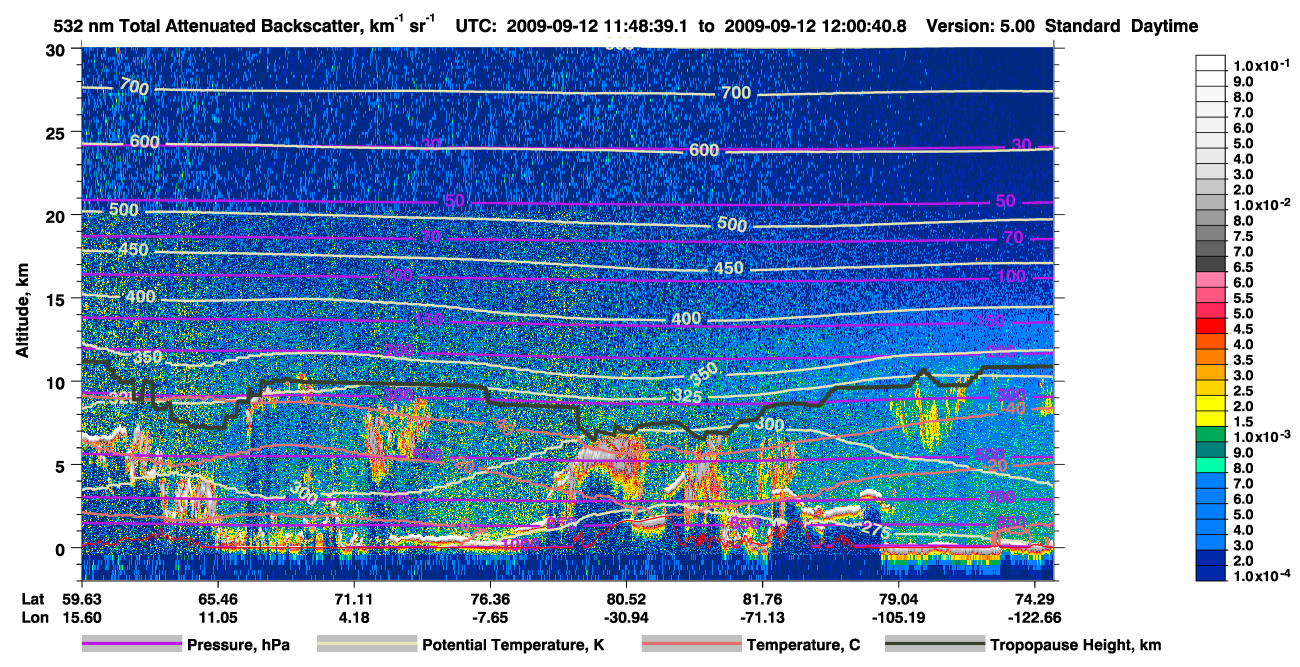Screen dimensions: 1300x667
Task: Click the 'Potential Temperature, K' legend label
Action: pos(514,646)
